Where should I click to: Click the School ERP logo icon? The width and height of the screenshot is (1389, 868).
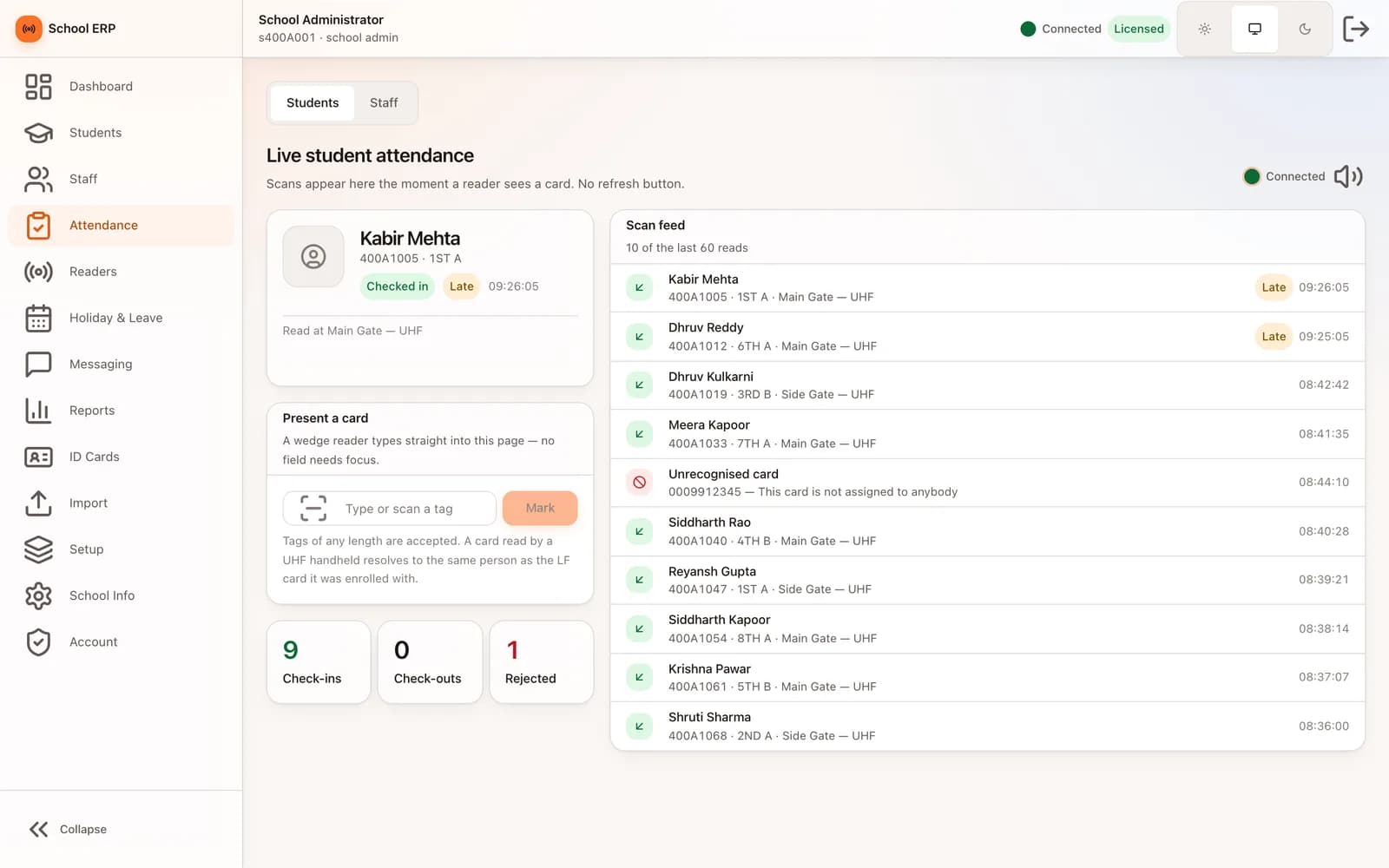click(x=29, y=29)
